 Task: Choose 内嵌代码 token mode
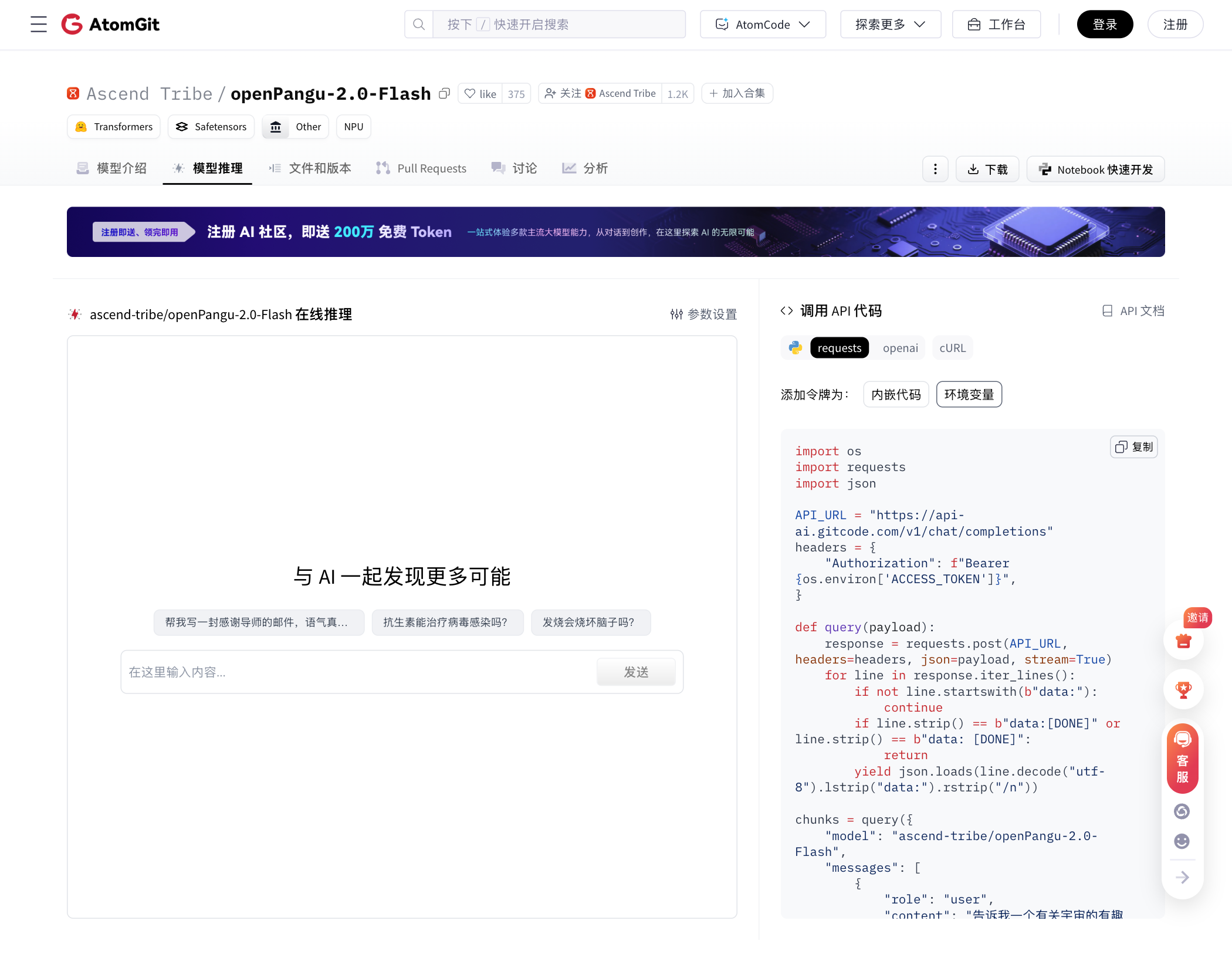(896, 394)
